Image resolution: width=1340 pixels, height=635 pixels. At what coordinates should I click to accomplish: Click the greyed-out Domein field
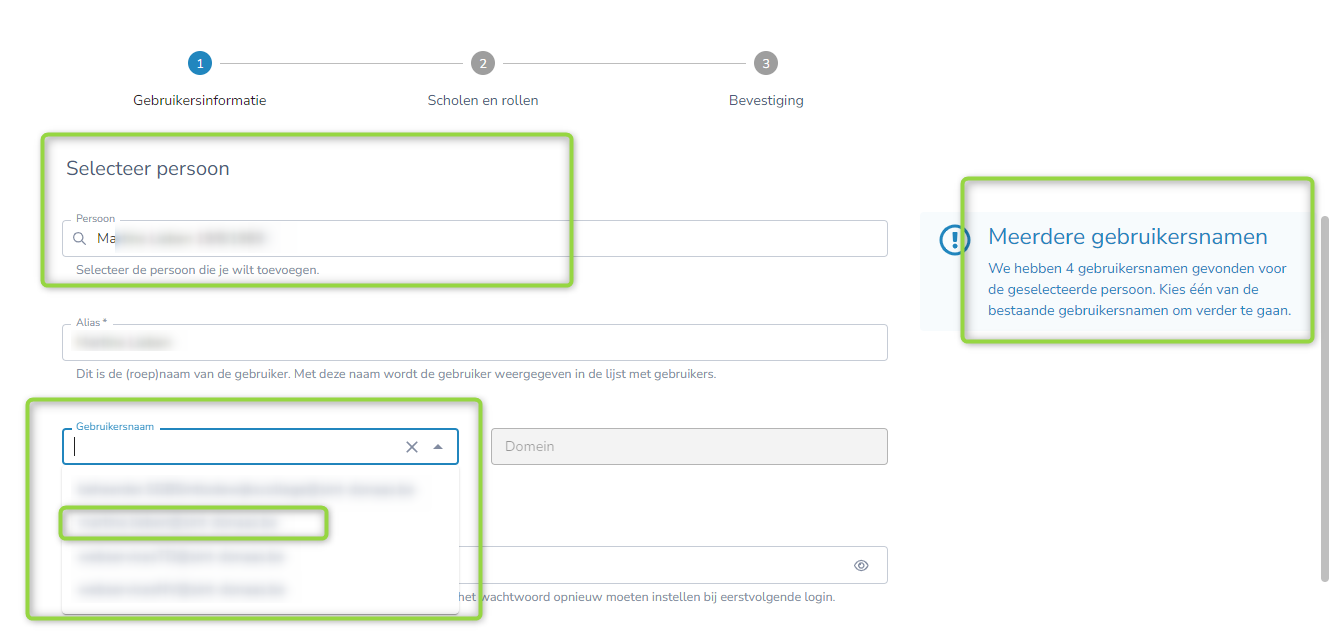coord(689,447)
